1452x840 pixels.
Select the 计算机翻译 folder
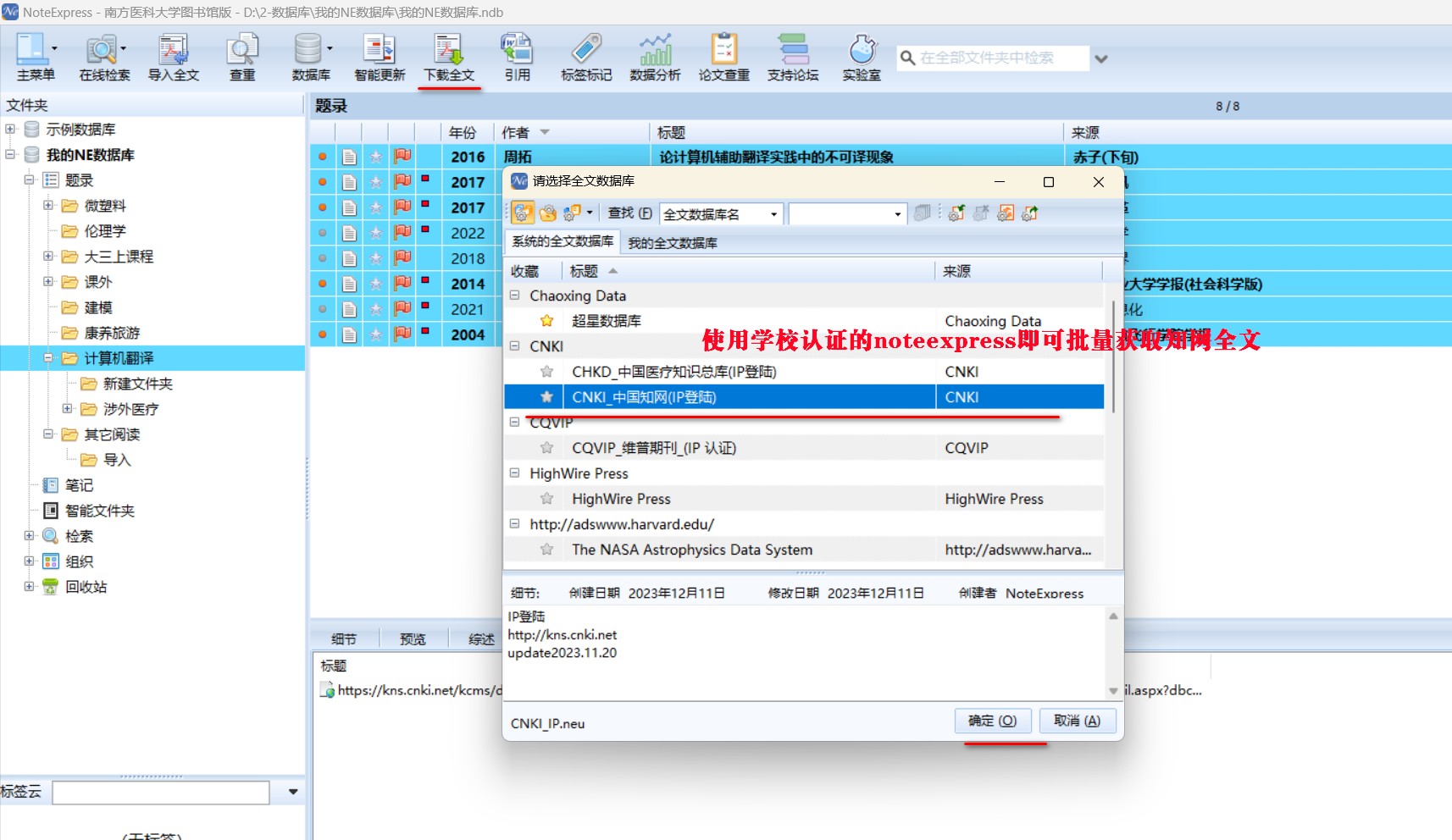pos(119,358)
